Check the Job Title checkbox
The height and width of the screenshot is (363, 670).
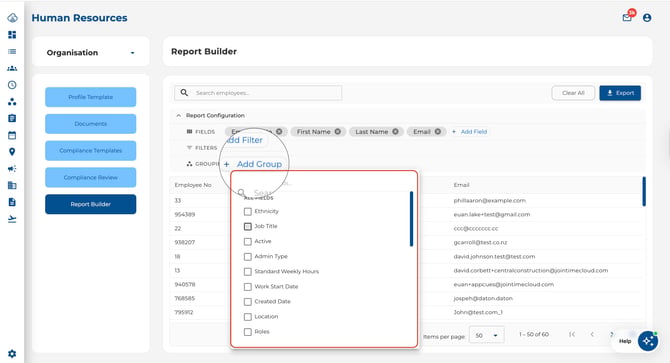(247, 226)
